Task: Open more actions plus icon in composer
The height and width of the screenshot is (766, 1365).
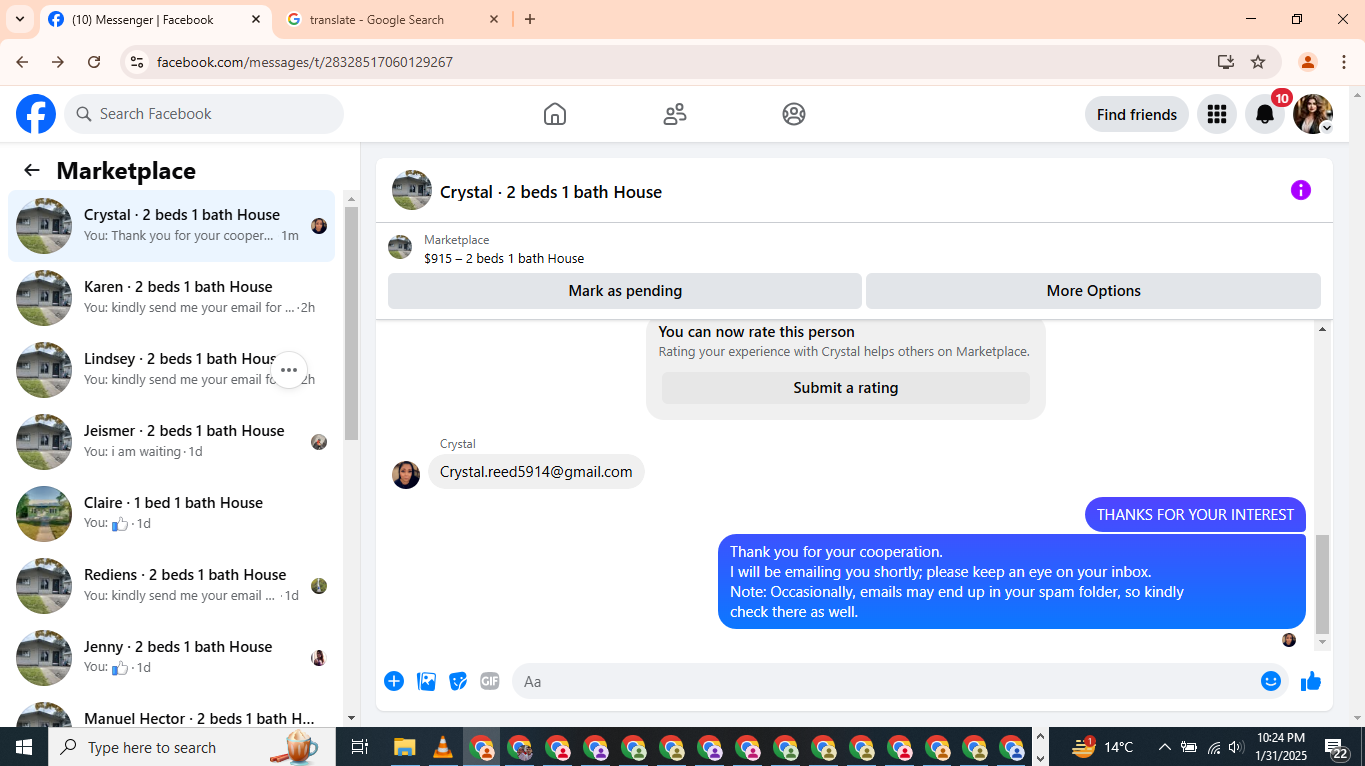Action: point(394,681)
